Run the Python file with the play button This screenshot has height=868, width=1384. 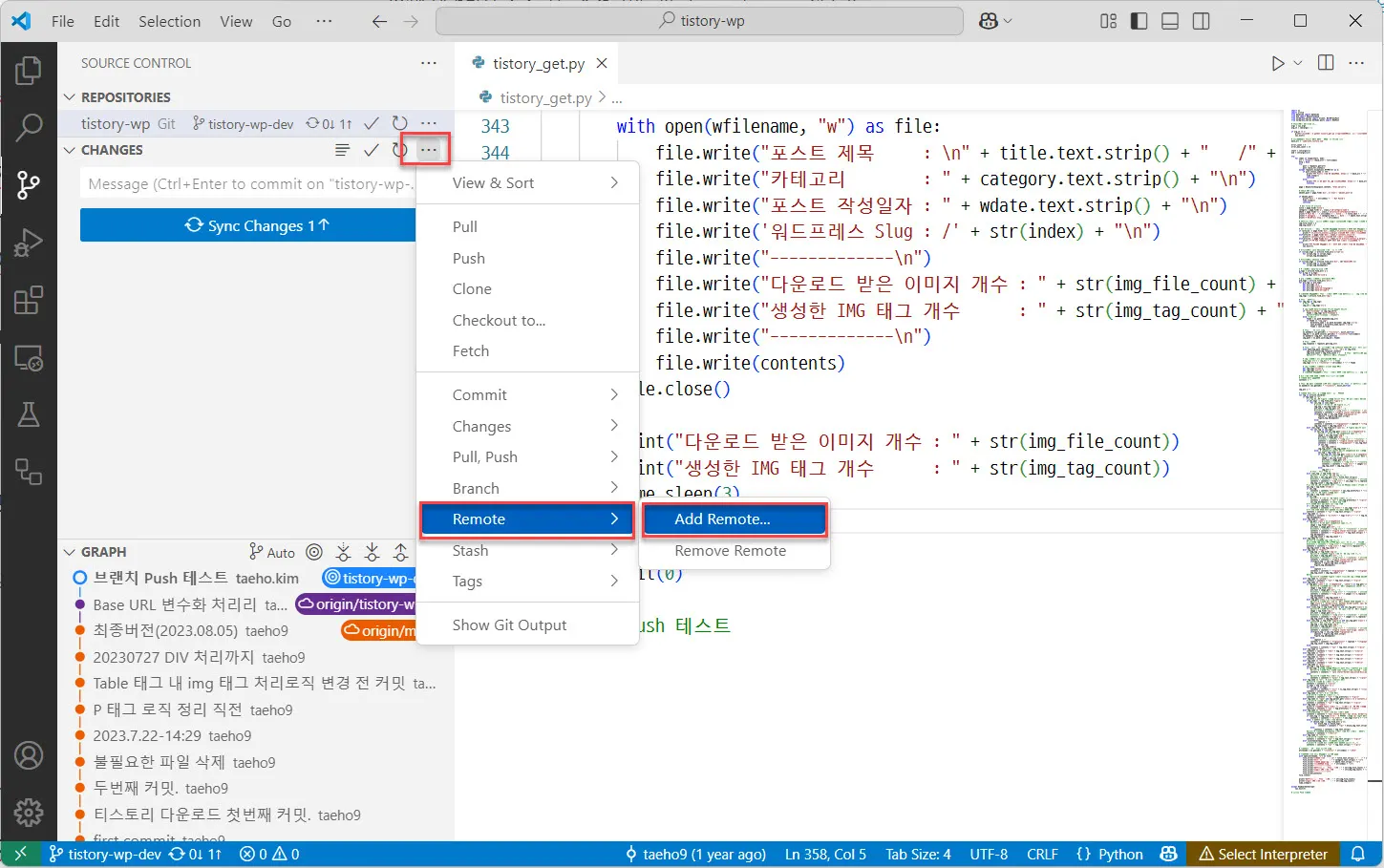pos(1277,62)
